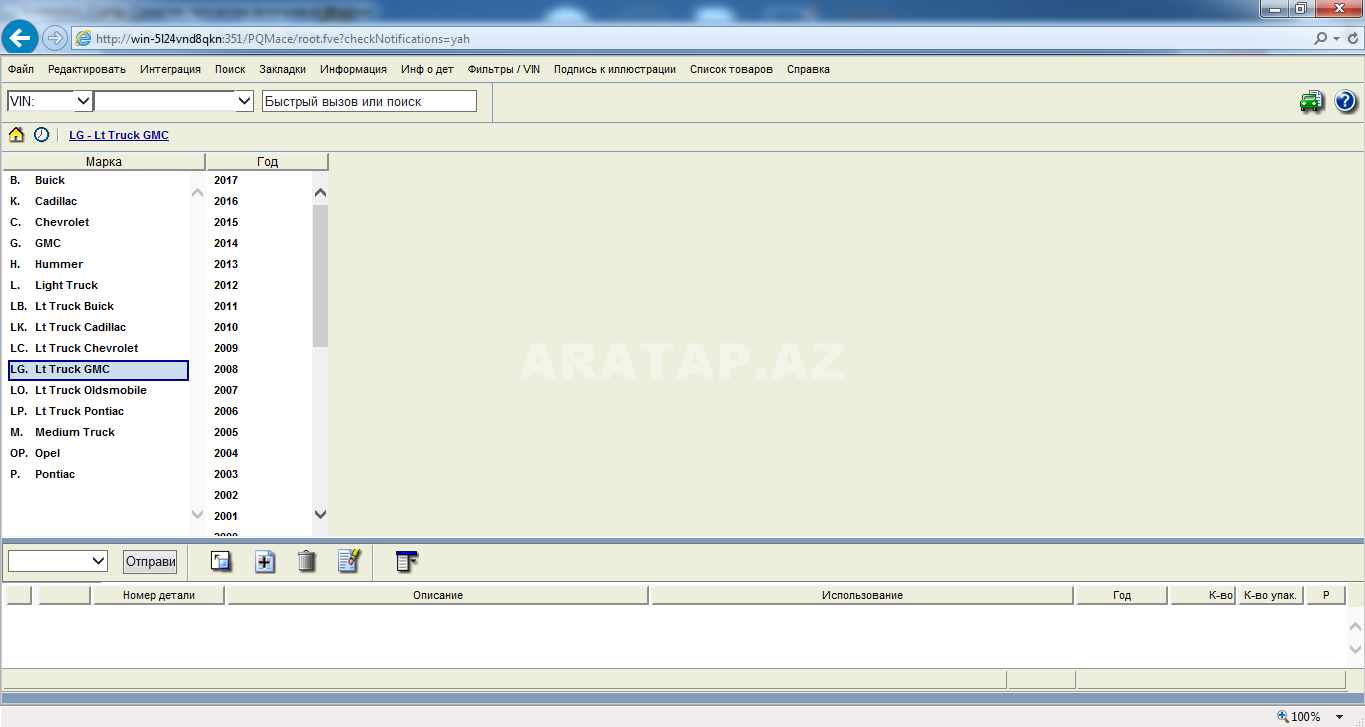Select year 2017
This screenshot has width=1365, height=727.
(x=226, y=180)
